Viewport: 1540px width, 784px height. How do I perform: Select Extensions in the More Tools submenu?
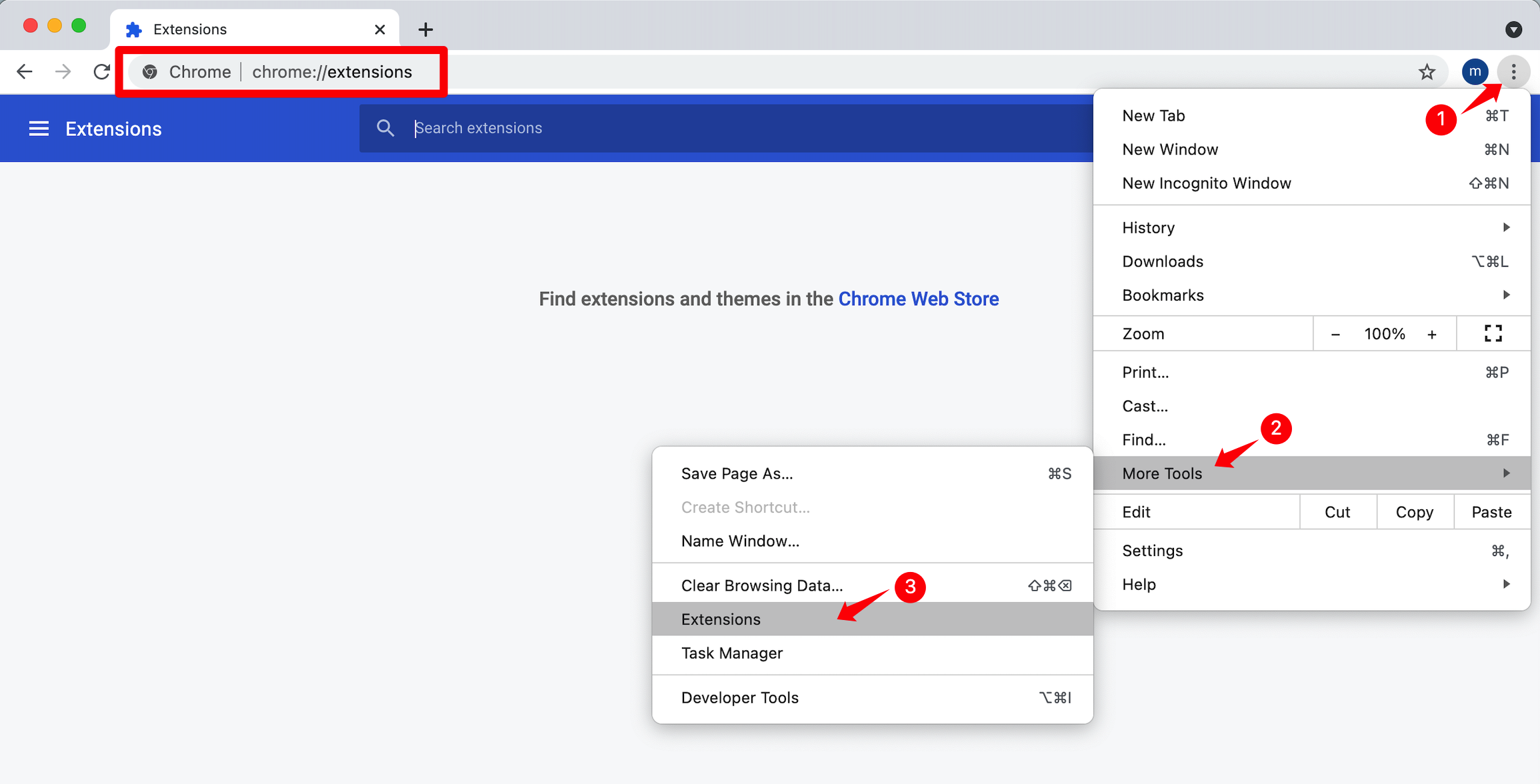pos(873,619)
